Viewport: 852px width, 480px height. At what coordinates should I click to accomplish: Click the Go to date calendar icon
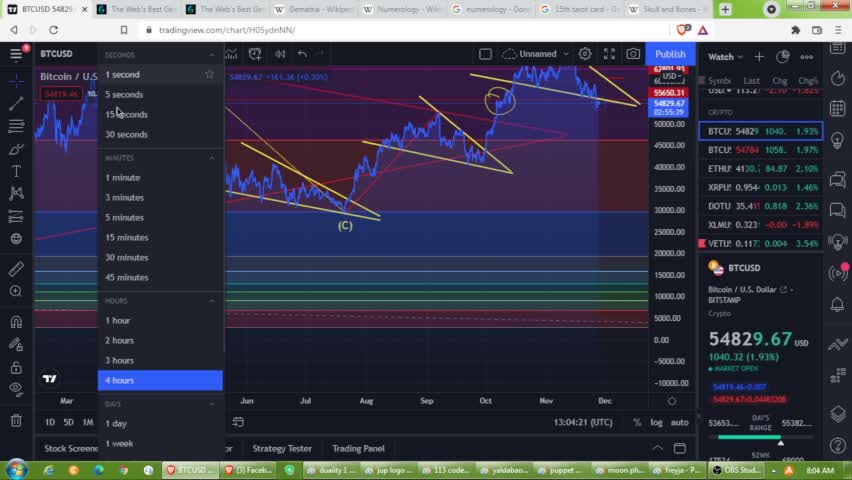click(x=238, y=422)
